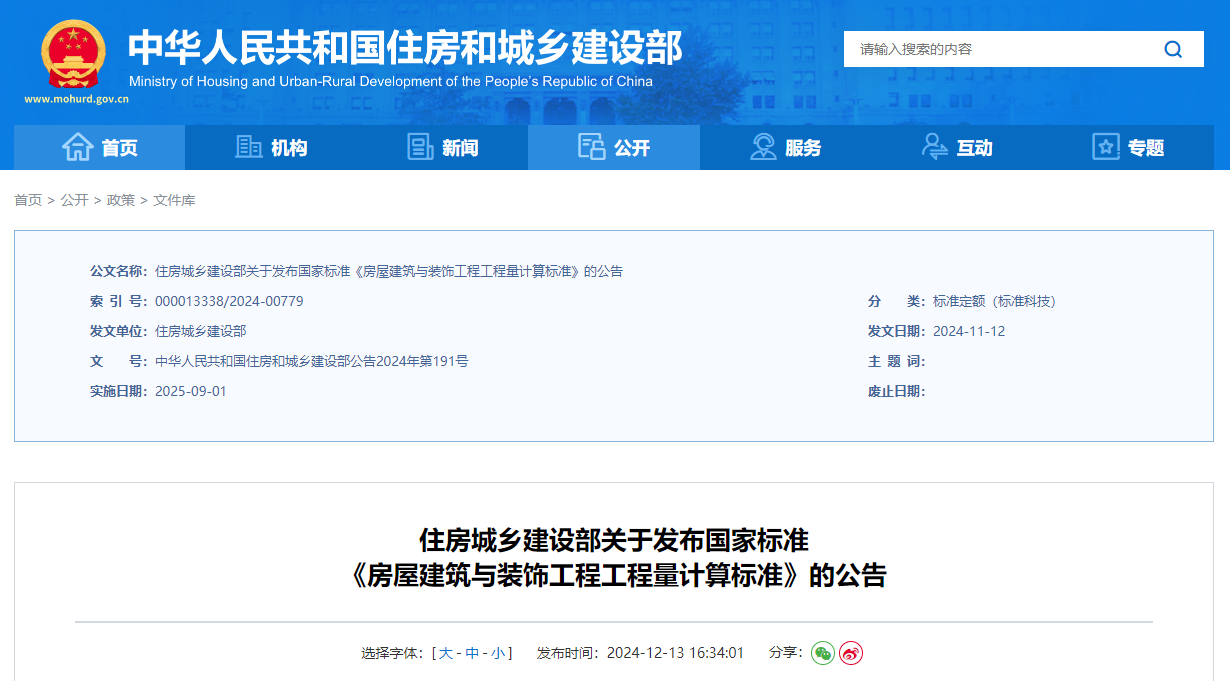
Task: Click 大 to enlarge the font size
Action: (447, 653)
